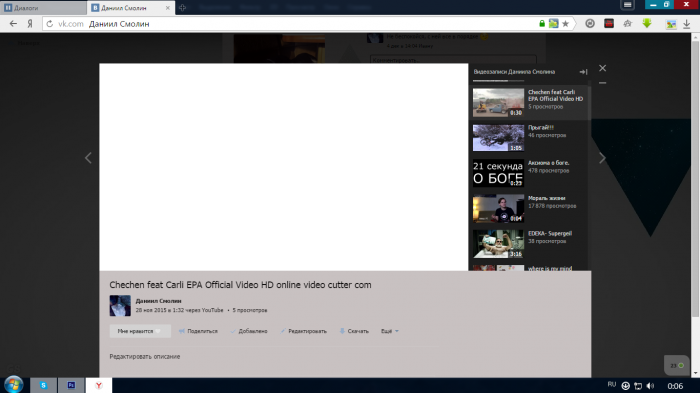
Task: Share the video via Поделиться
Action: point(198,331)
